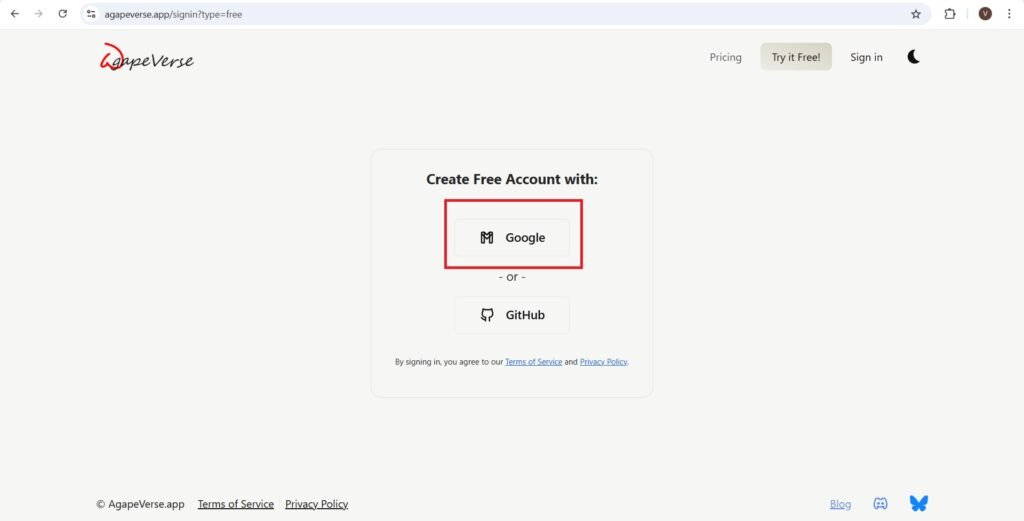Click the browser forward arrow
The width and height of the screenshot is (1024, 521).
tap(39, 14)
